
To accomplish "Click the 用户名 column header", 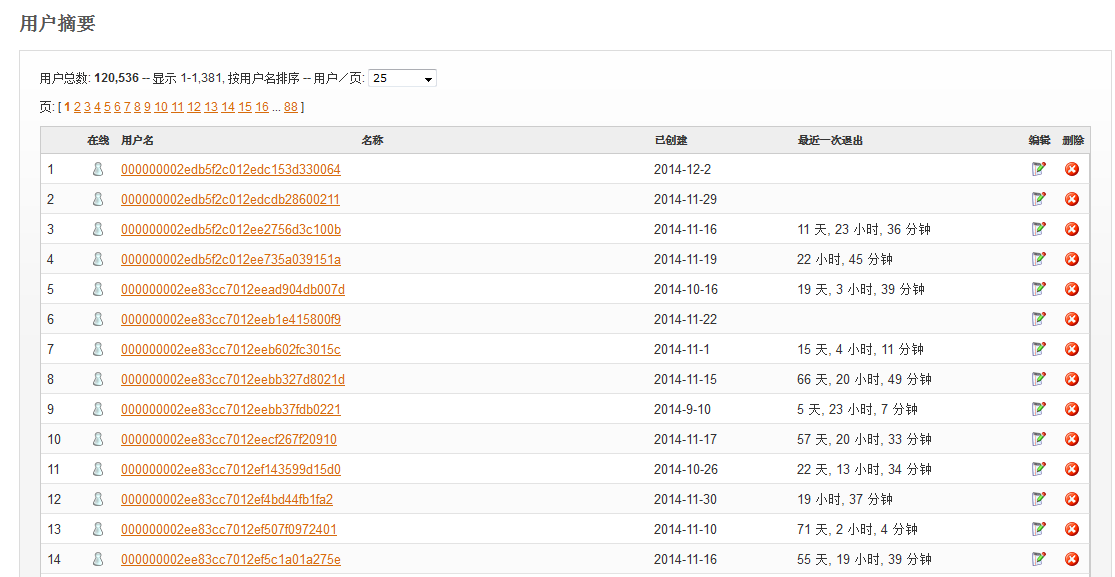I will [x=137, y=140].
